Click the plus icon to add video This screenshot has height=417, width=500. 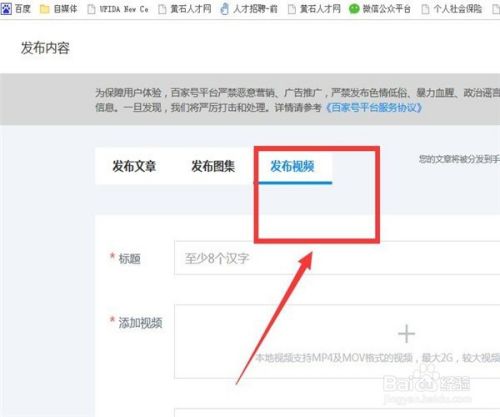pos(406,334)
